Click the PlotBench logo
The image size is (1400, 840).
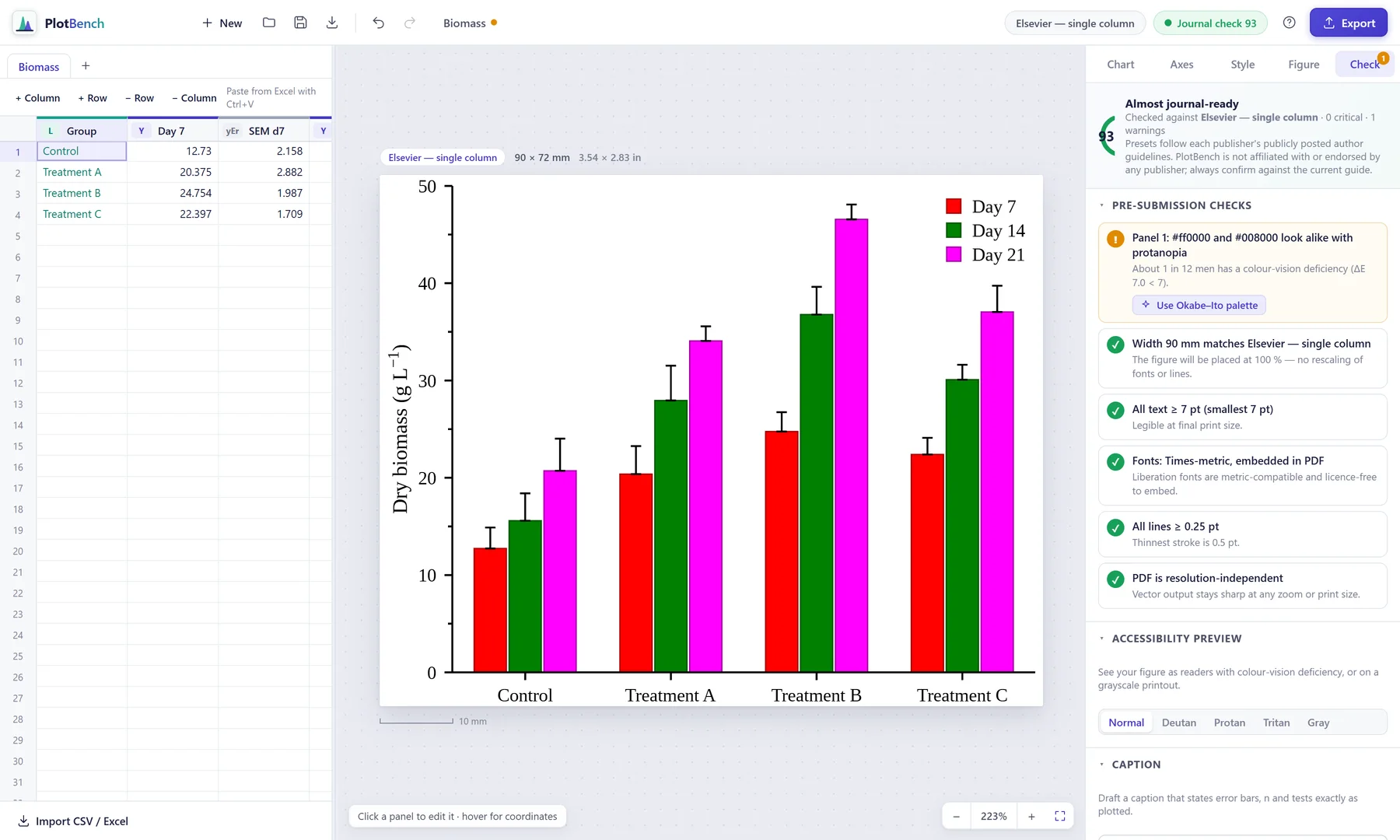(x=59, y=23)
